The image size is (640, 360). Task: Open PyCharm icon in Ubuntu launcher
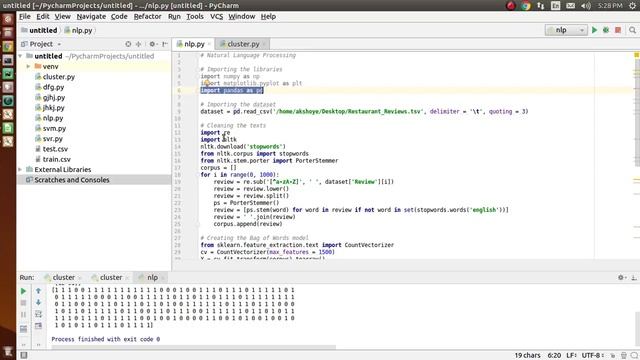click(8, 73)
